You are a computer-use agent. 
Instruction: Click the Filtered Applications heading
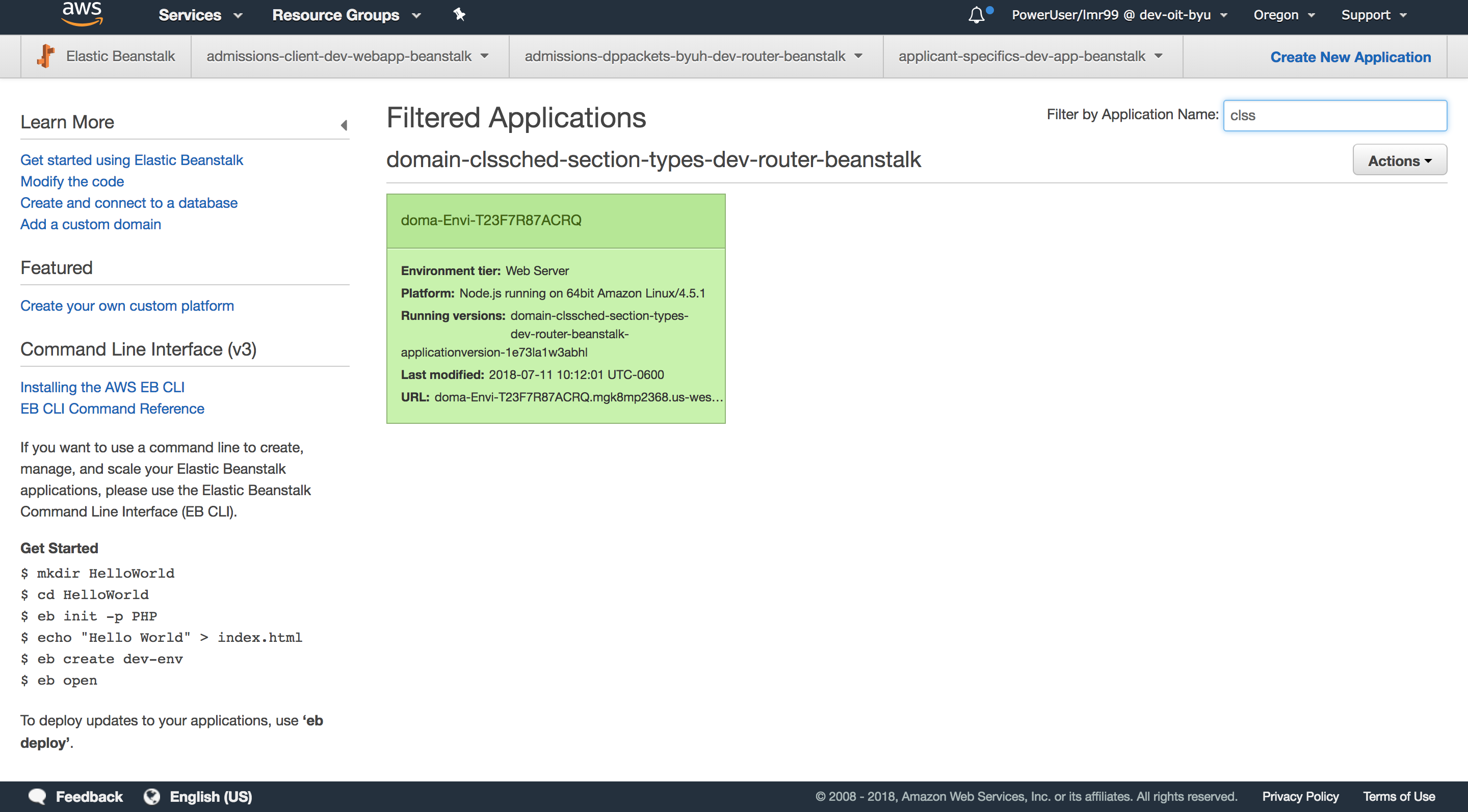click(516, 118)
